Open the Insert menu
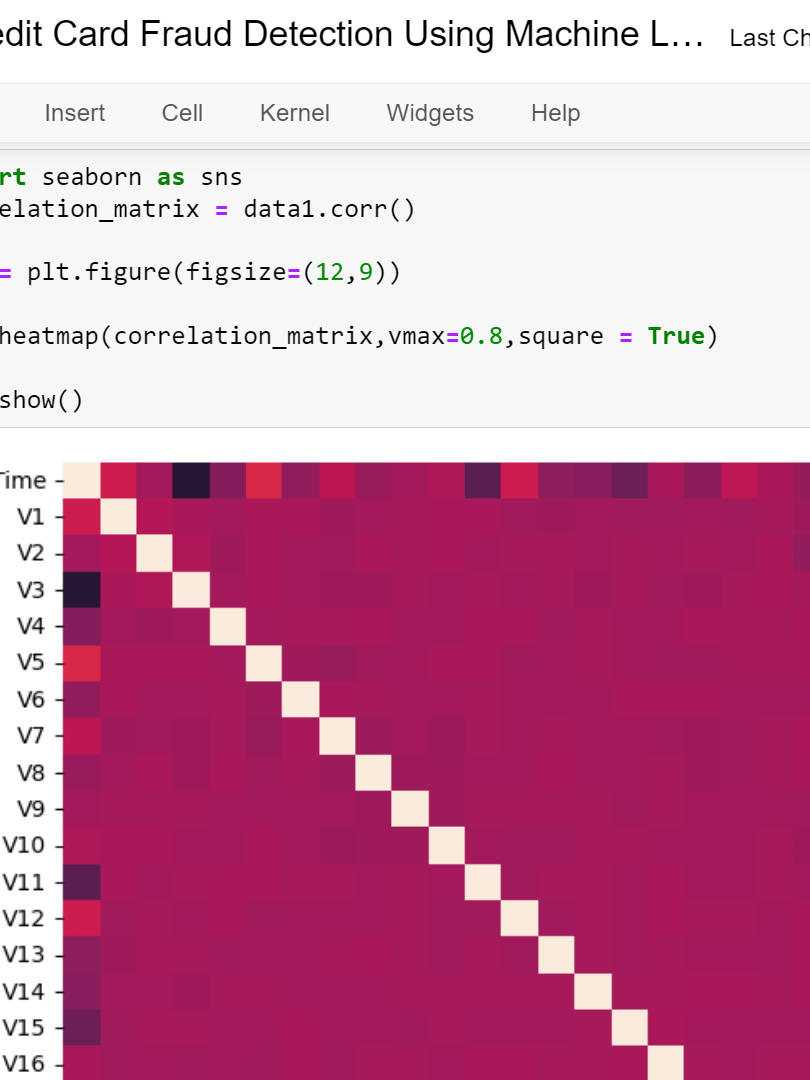The height and width of the screenshot is (1080, 810). tap(74, 113)
